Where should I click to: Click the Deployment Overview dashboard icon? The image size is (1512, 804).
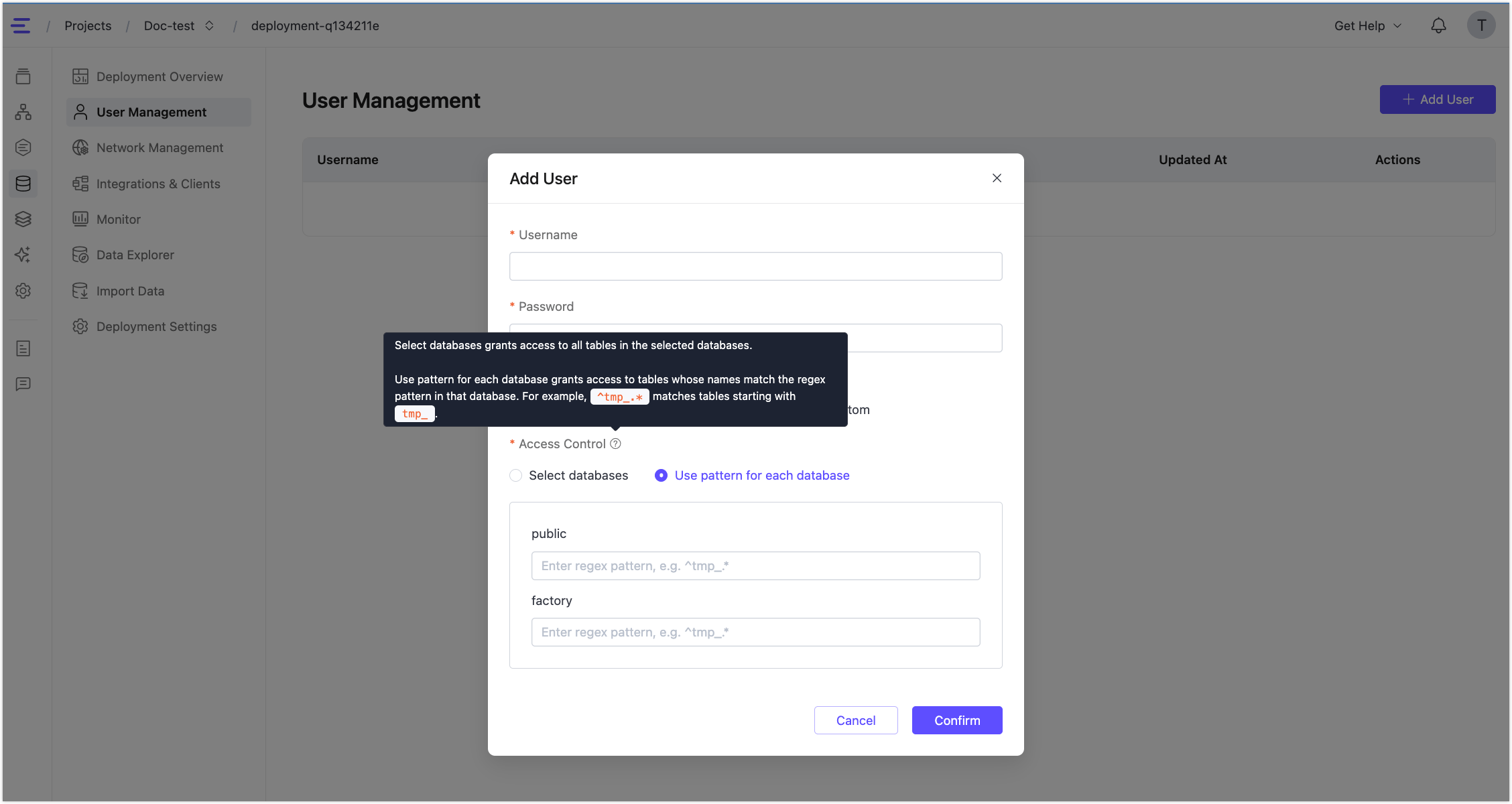click(x=80, y=76)
